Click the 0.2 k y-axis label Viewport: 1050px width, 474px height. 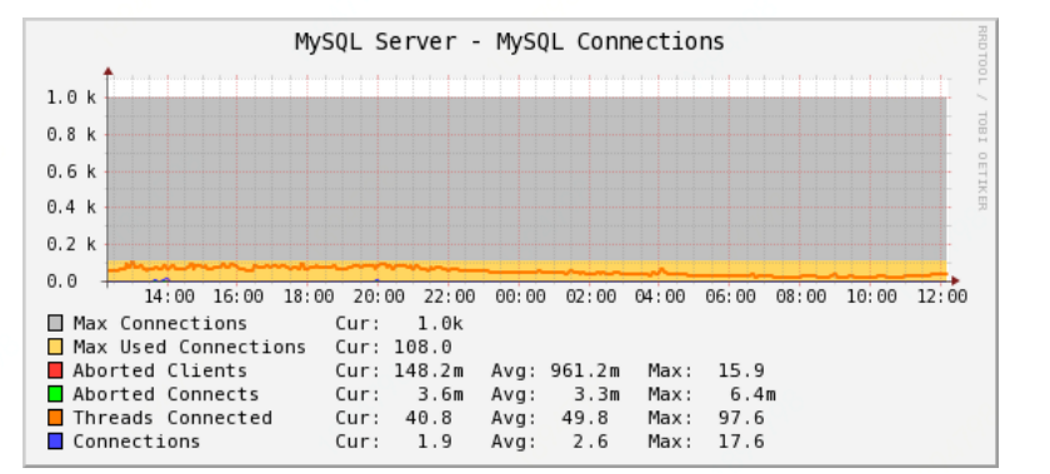pos(71,244)
